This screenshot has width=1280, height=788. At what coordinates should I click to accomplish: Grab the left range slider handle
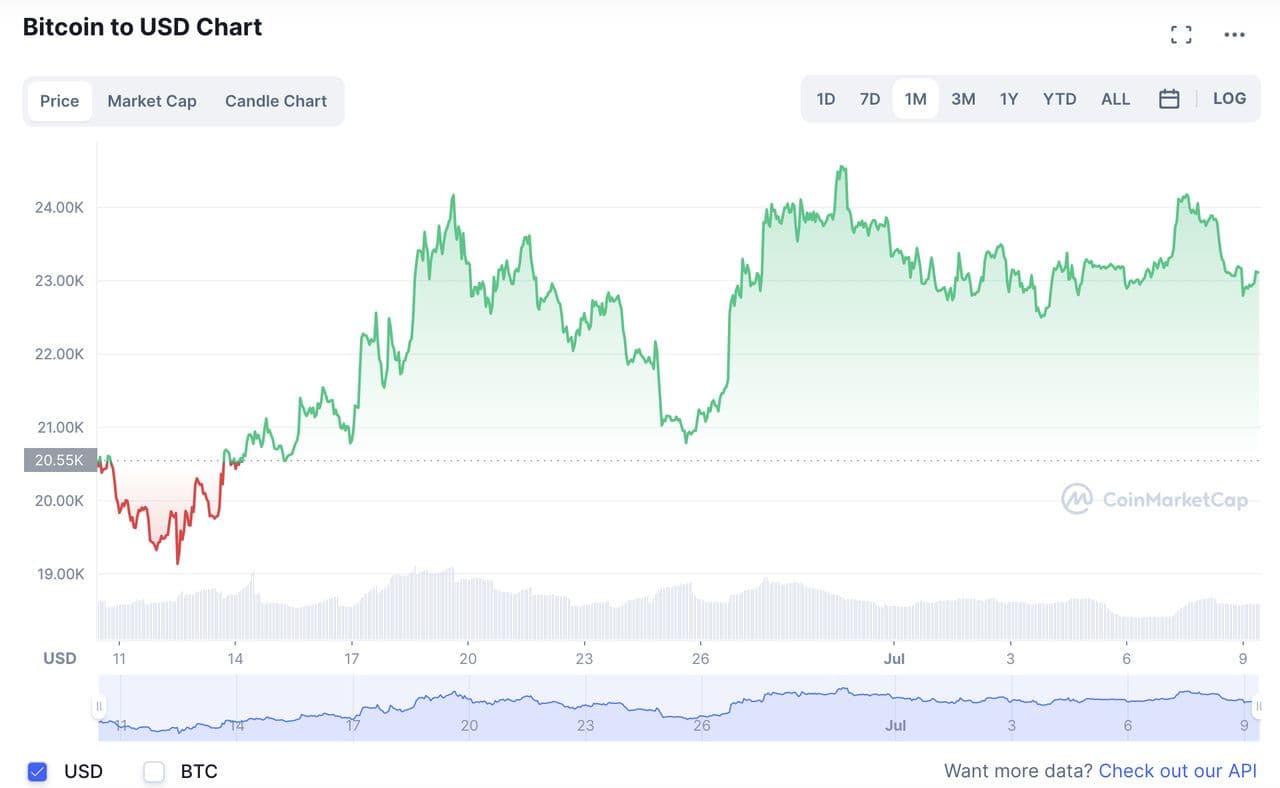click(x=99, y=707)
